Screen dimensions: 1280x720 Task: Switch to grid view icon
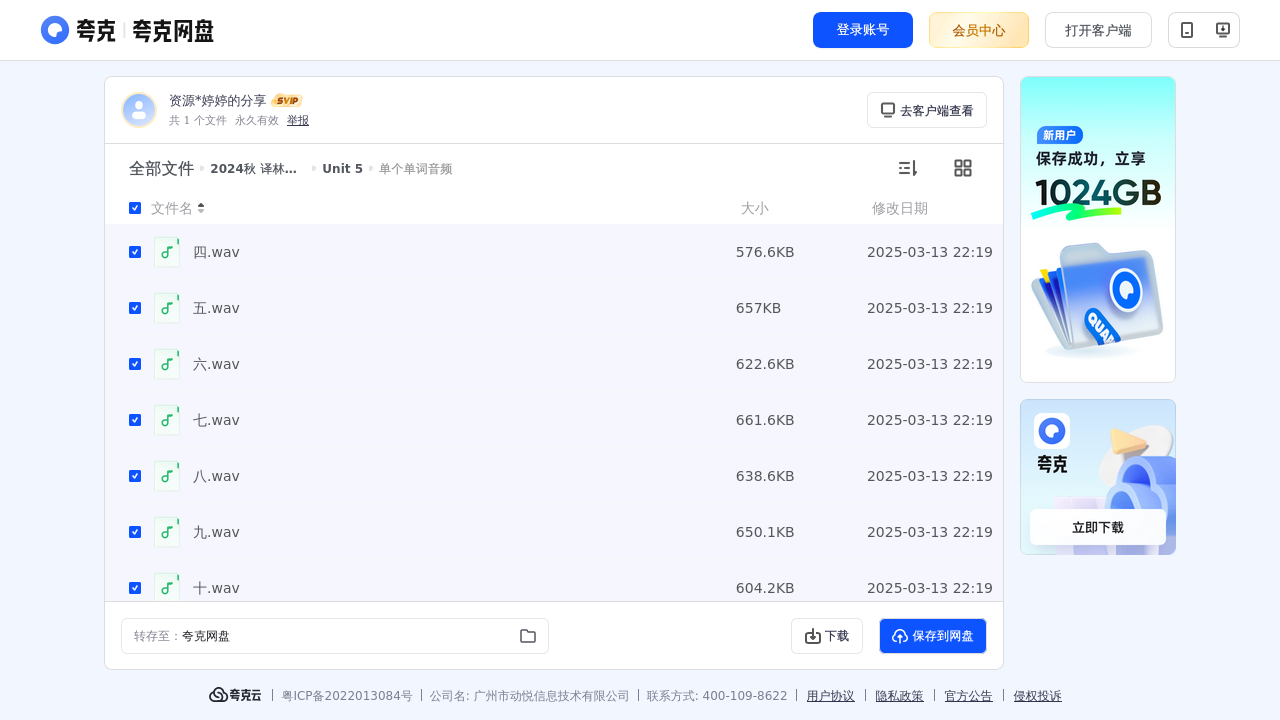[x=963, y=168]
